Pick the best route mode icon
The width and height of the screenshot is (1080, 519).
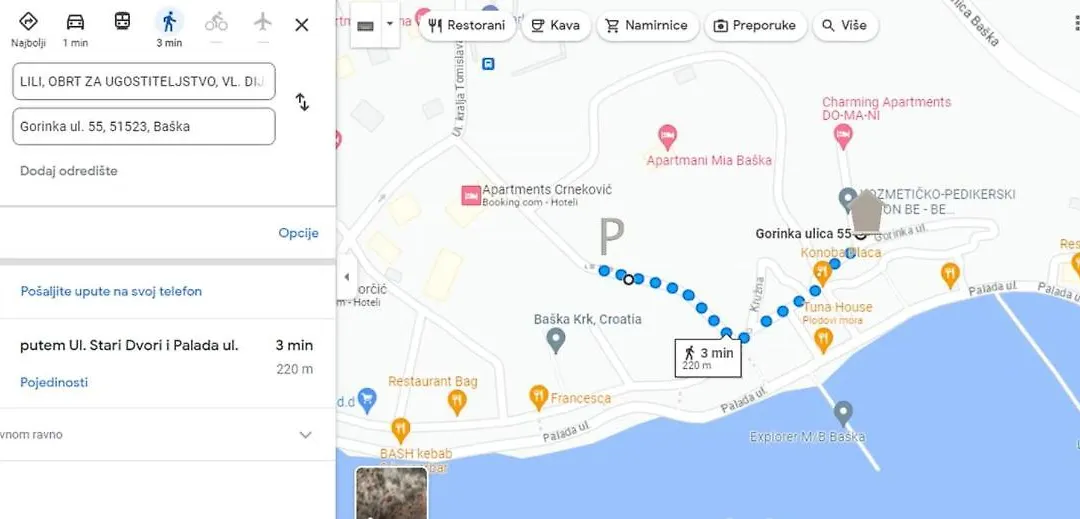[28, 21]
